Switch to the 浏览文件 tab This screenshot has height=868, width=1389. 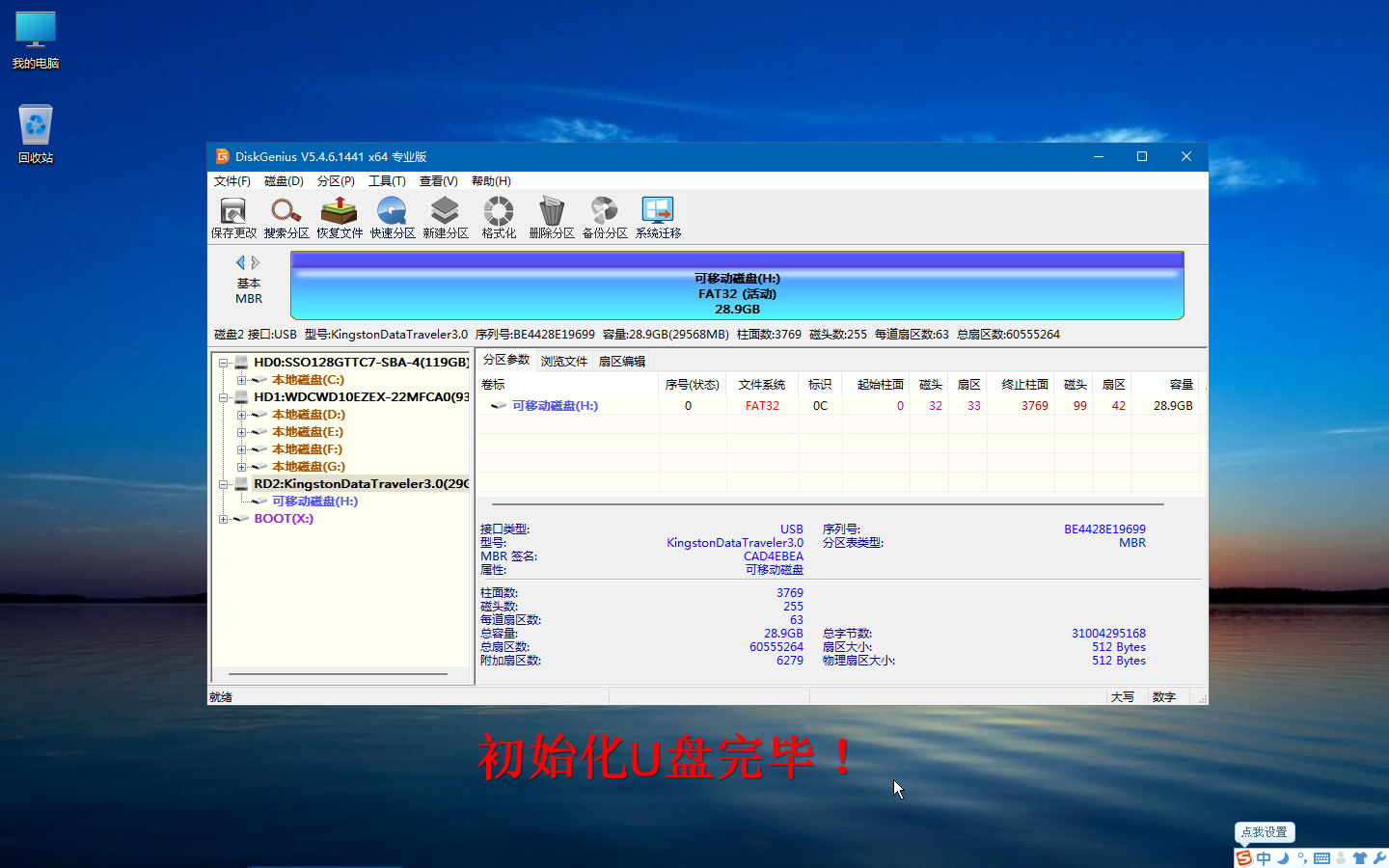(564, 362)
